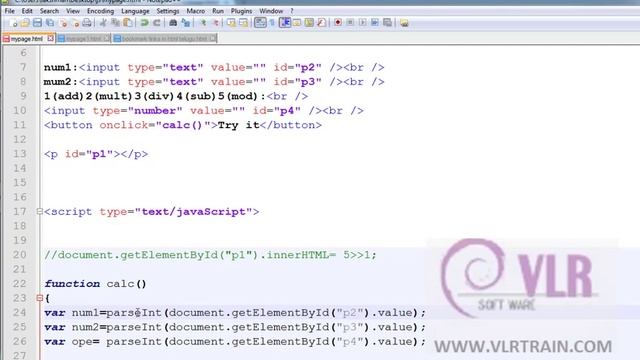640x360 pixels.
Task: Open the Encoding menu
Action: pos(100,11)
